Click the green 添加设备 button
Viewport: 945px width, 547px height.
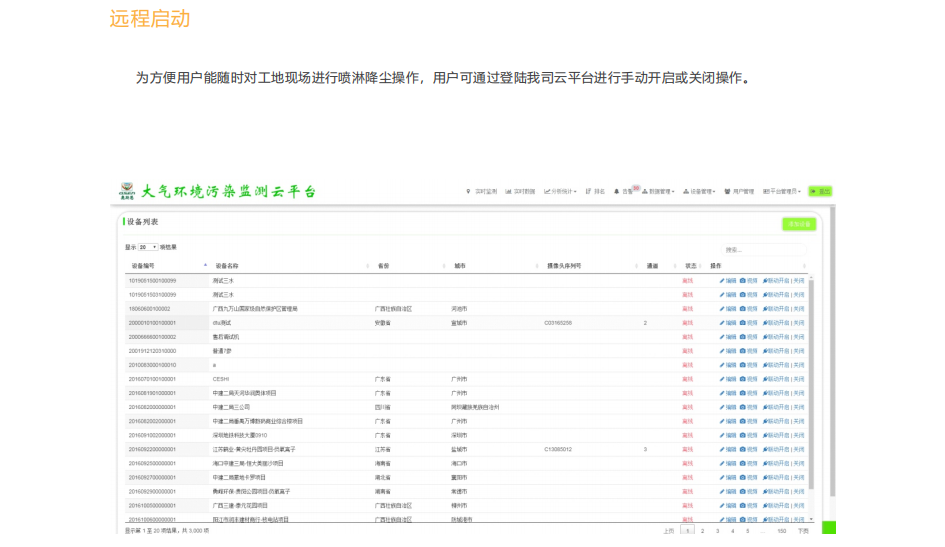tap(799, 224)
